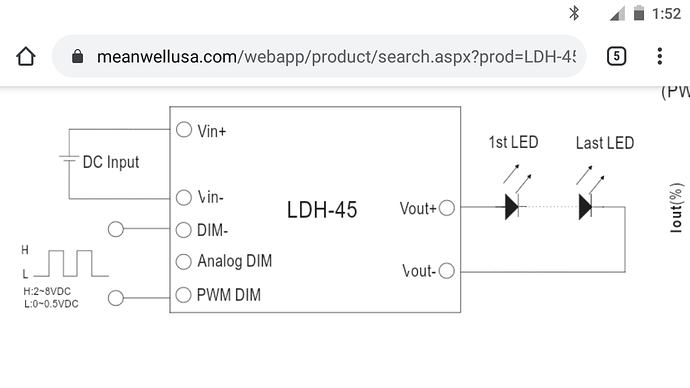Tap the meanwellusa.com URL address bar
This screenshot has width=690, height=388.
click(x=319, y=56)
